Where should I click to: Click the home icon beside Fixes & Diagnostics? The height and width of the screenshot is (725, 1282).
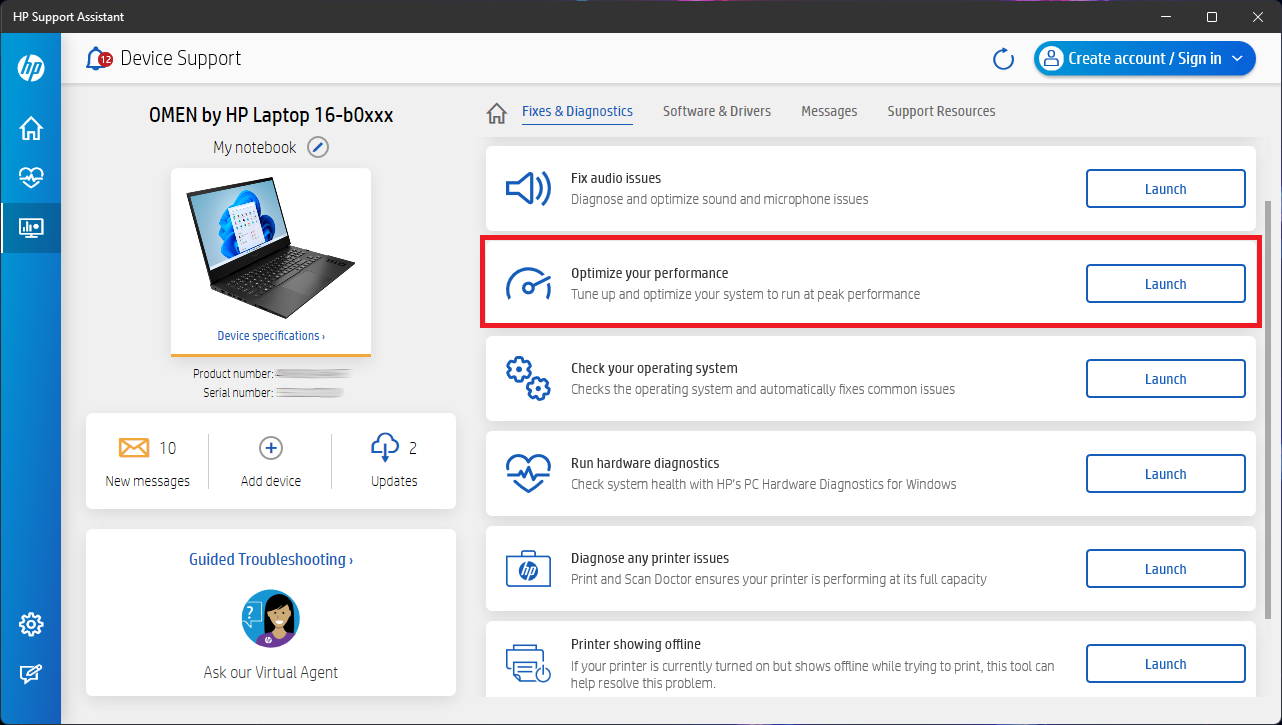pos(497,113)
